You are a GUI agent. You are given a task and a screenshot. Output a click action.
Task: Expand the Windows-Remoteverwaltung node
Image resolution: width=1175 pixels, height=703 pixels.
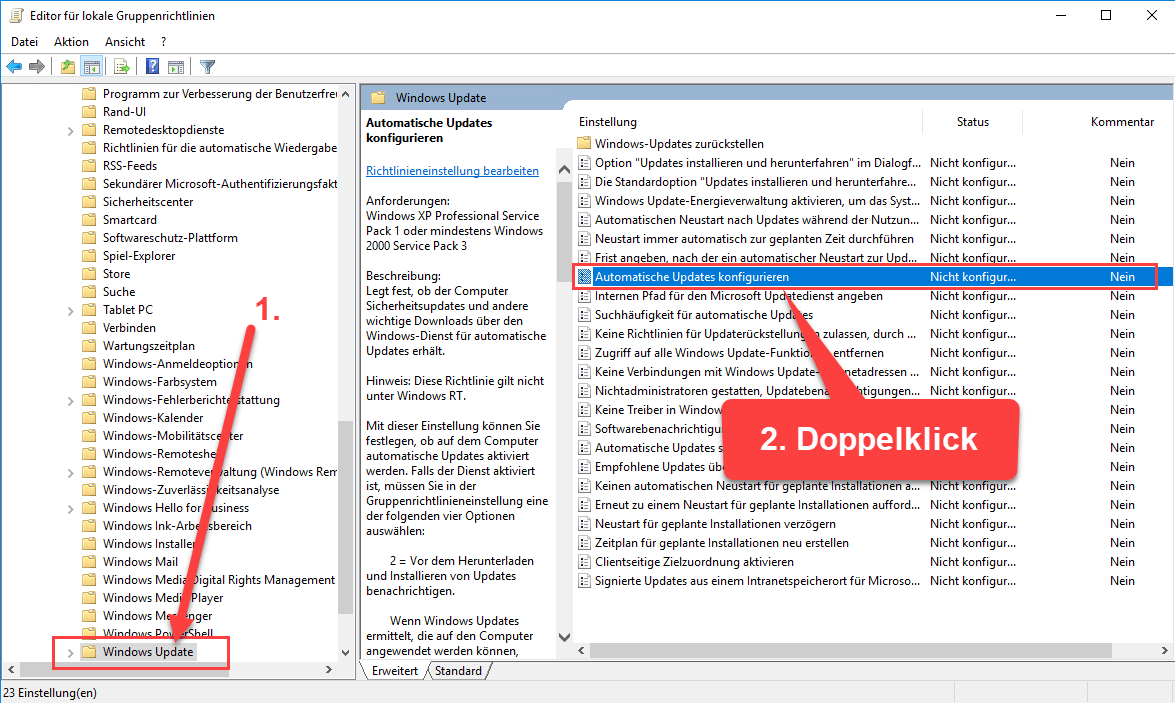pyautogui.click(x=70, y=472)
